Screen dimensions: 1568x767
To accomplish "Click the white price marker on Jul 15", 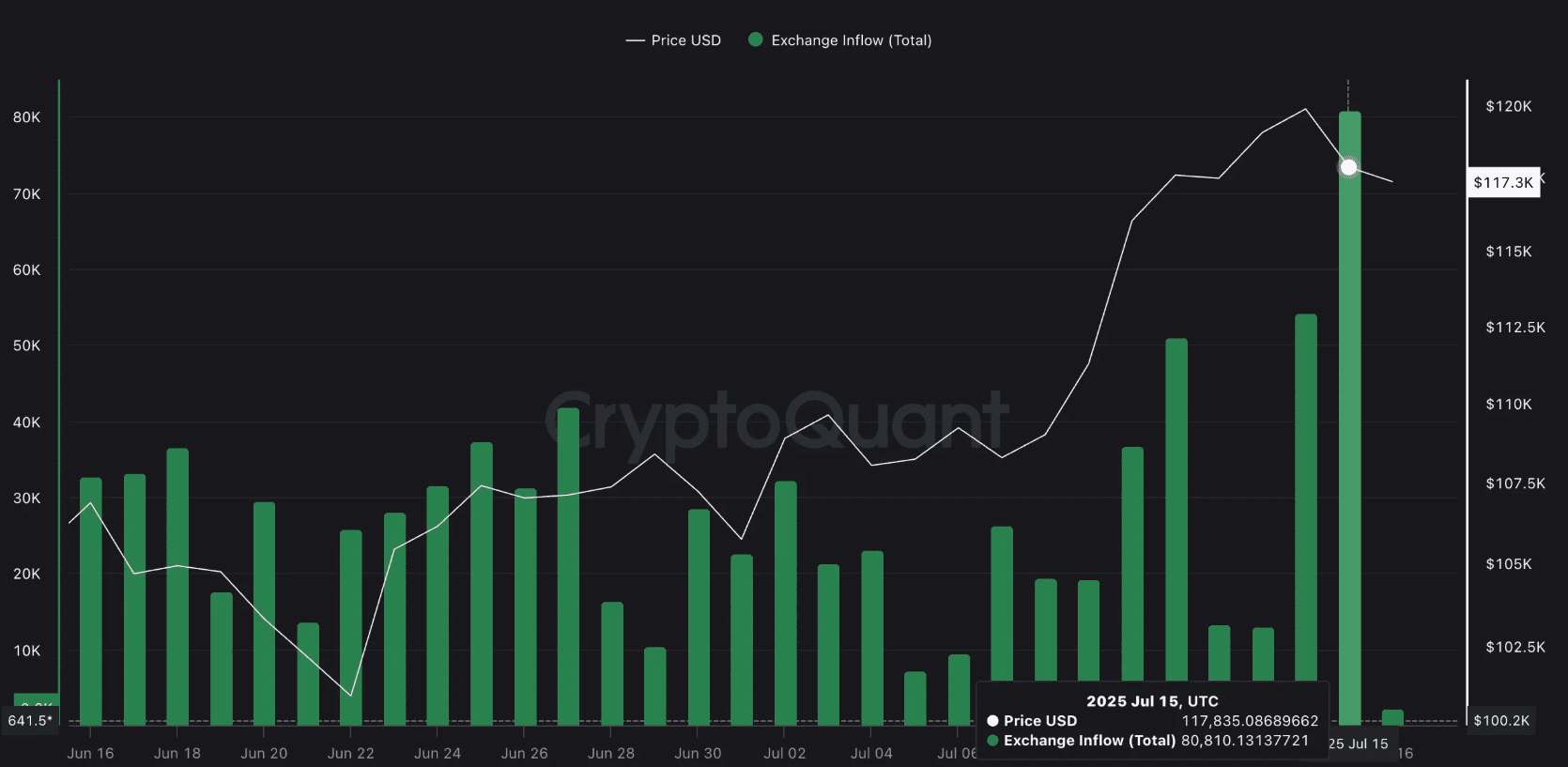I will [x=1348, y=167].
